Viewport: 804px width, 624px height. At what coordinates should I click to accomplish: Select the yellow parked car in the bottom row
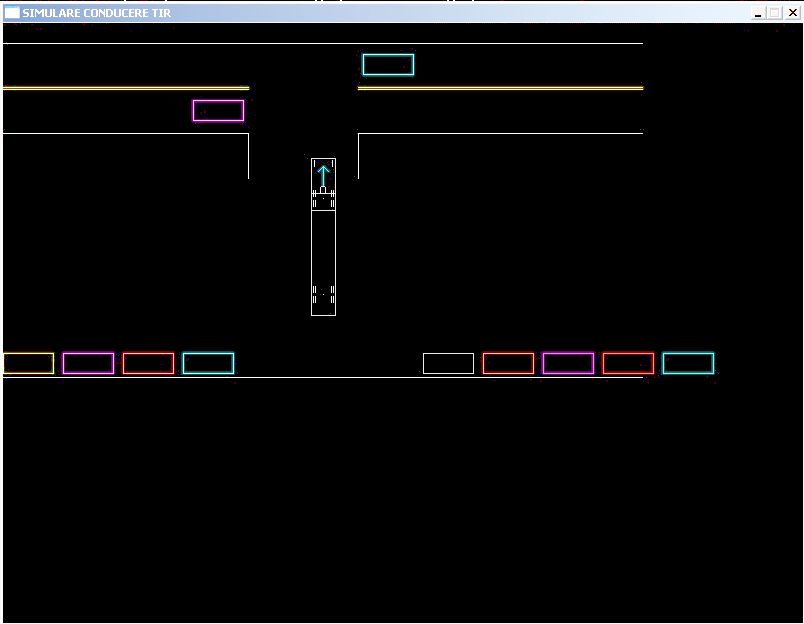click(x=28, y=364)
